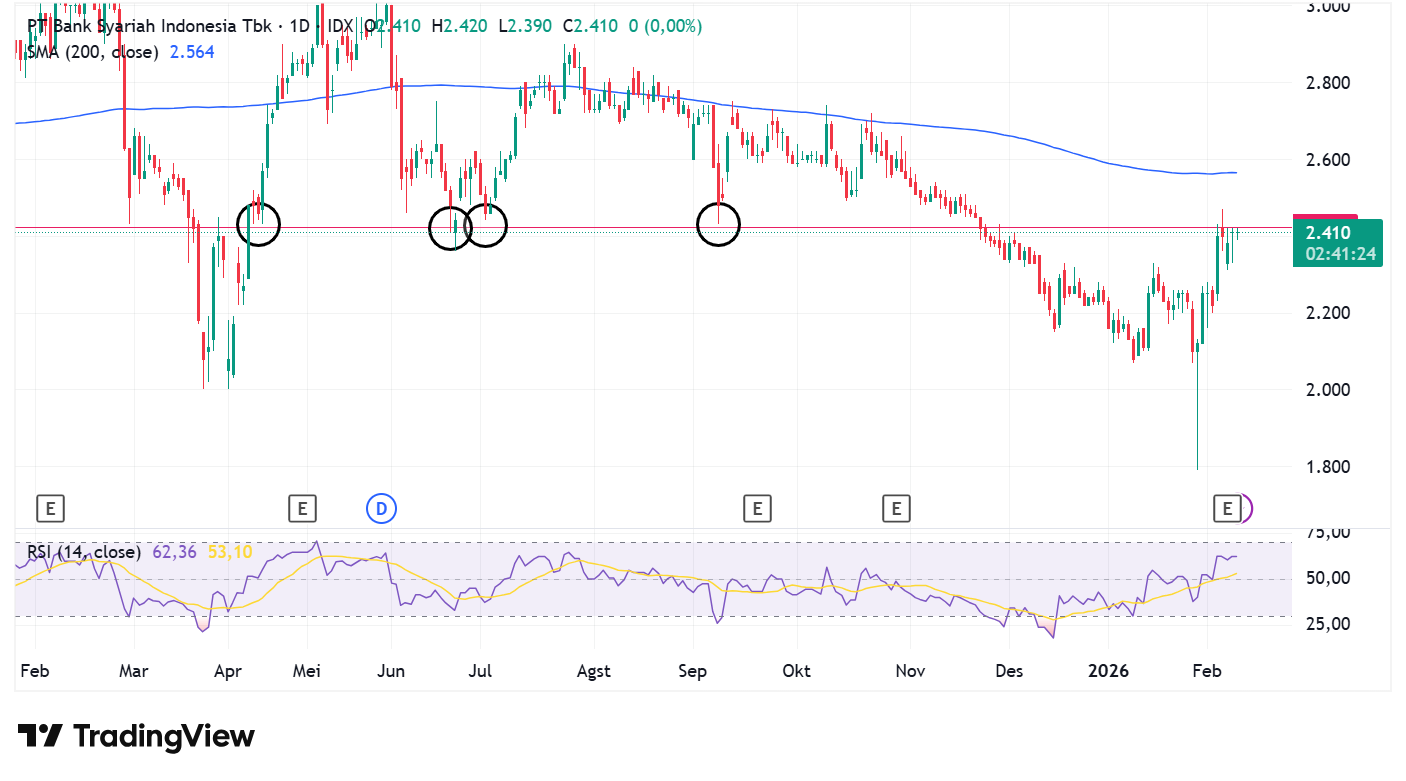Click the TradingView logo
Viewport: 1406px width, 781px height.
(137, 737)
